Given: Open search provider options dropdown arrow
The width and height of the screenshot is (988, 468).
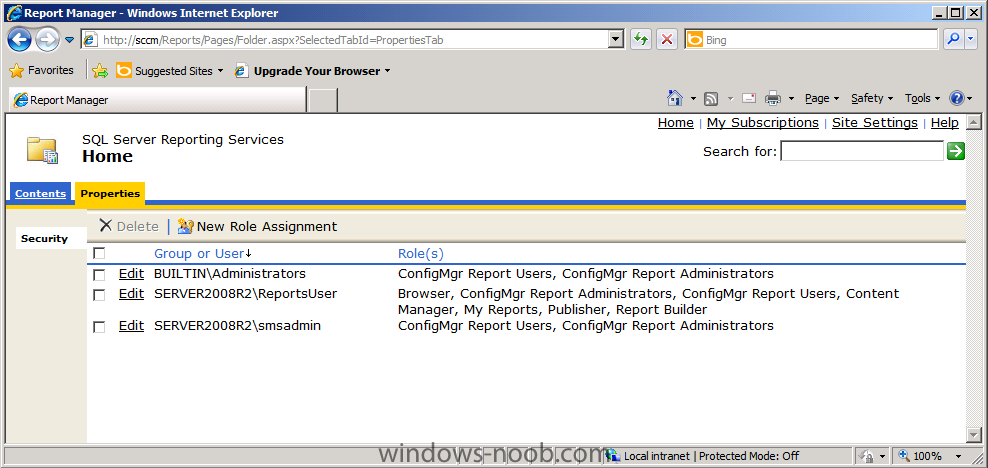Looking at the screenshot, I should click(x=970, y=40).
